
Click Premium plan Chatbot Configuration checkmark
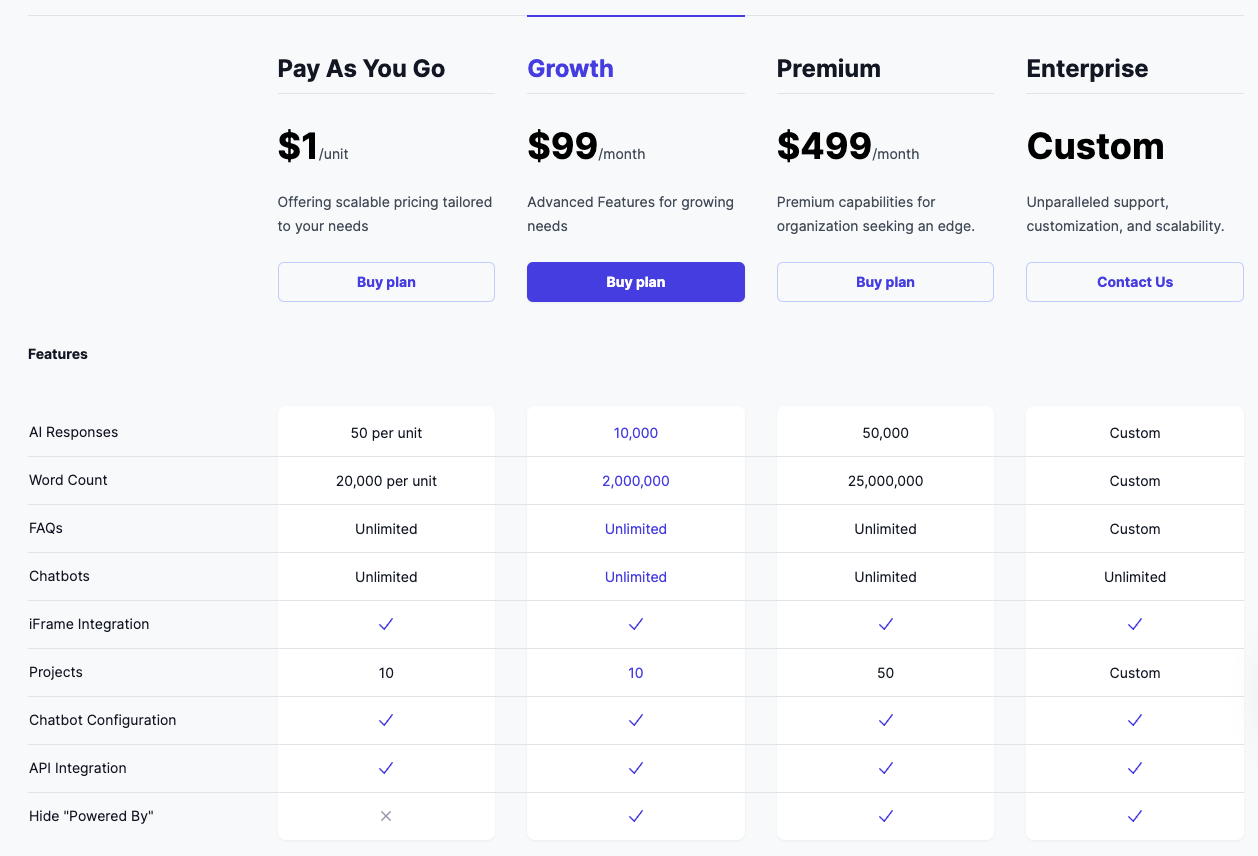[x=885, y=720]
